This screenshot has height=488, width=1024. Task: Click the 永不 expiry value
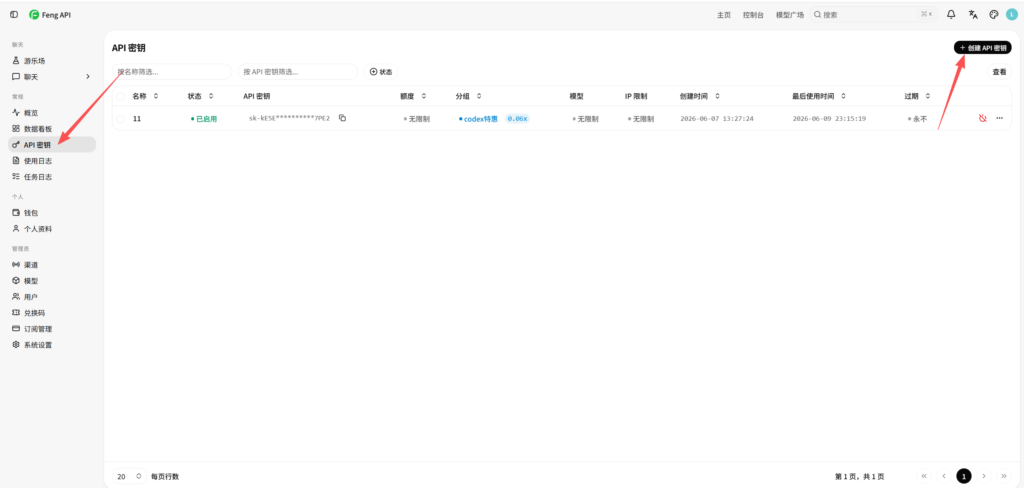[x=917, y=119]
